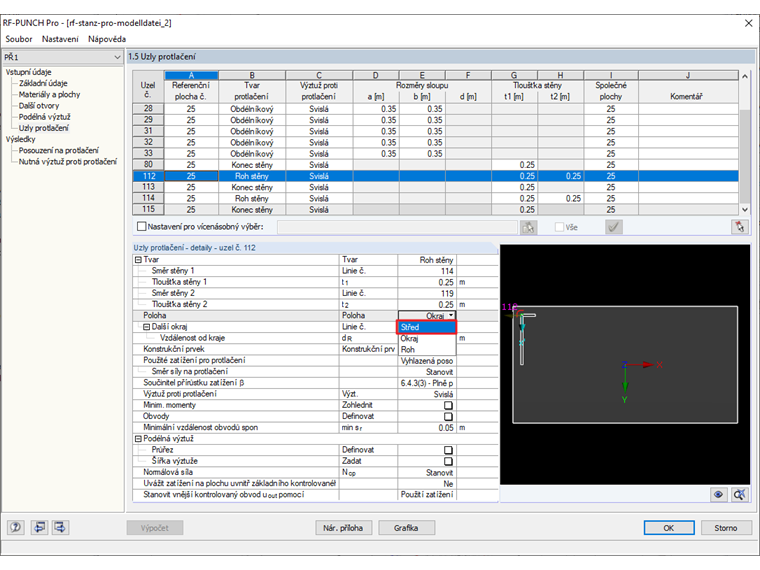
Task: Go to next table icon button
Action: tap(61, 527)
